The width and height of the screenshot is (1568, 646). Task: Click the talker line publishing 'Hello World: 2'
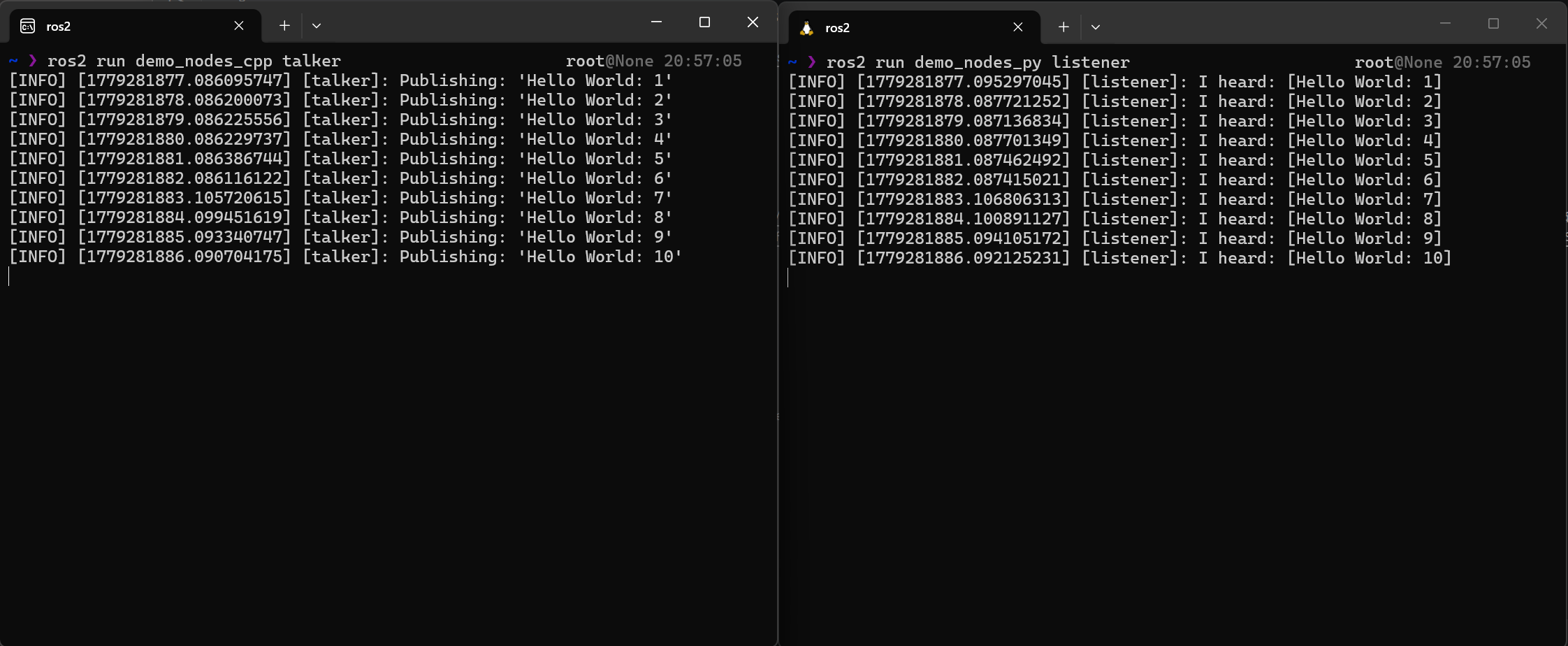click(x=341, y=101)
